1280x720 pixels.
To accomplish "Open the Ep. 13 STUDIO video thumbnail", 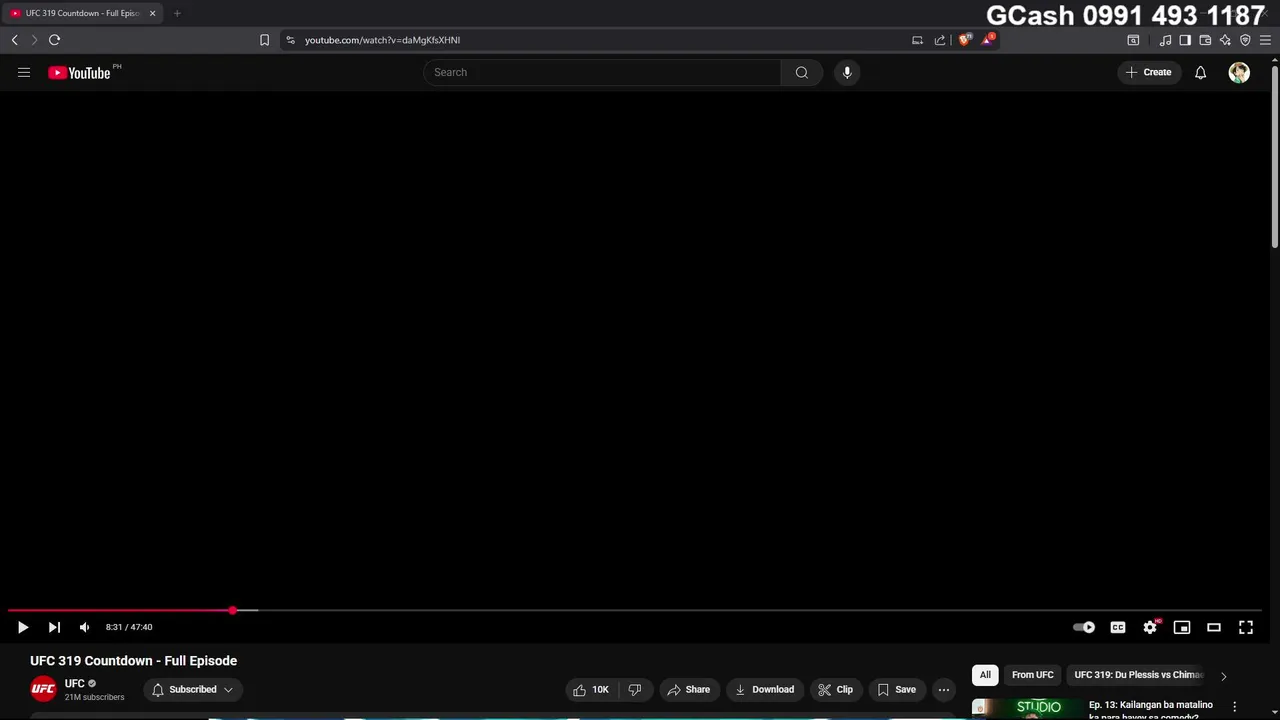I will [1027, 708].
